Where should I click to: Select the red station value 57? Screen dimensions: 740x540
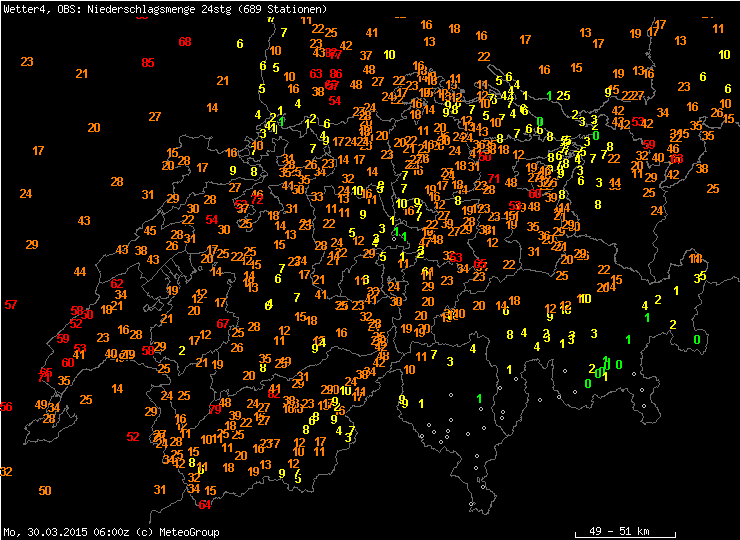tap(11, 304)
